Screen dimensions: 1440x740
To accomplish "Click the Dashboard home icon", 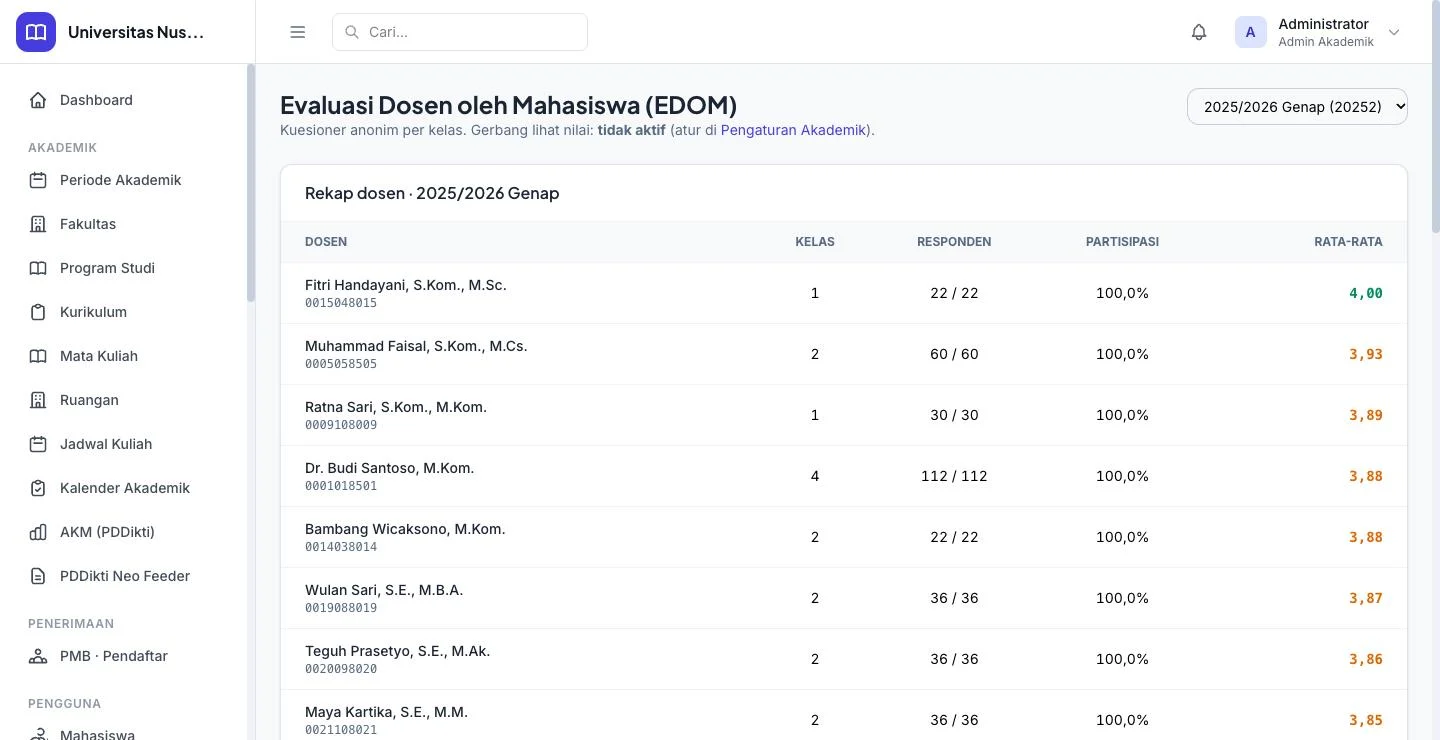I will coord(38,100).
